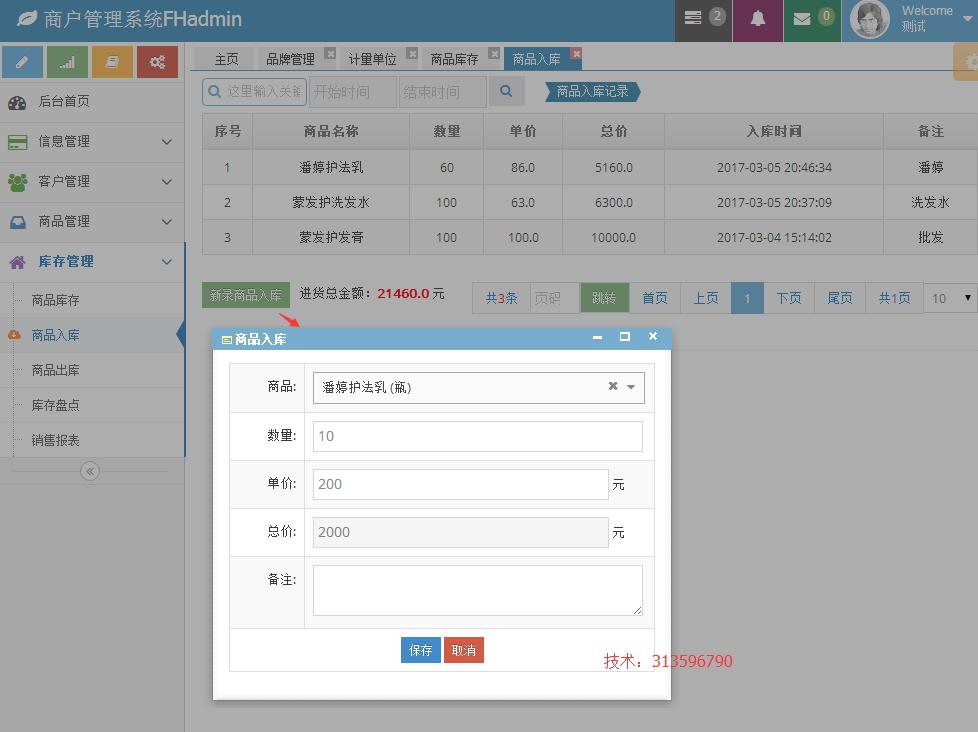Screen dimensions: 978x732
Task: Click the 保存 save button
Action: [420, 650]
